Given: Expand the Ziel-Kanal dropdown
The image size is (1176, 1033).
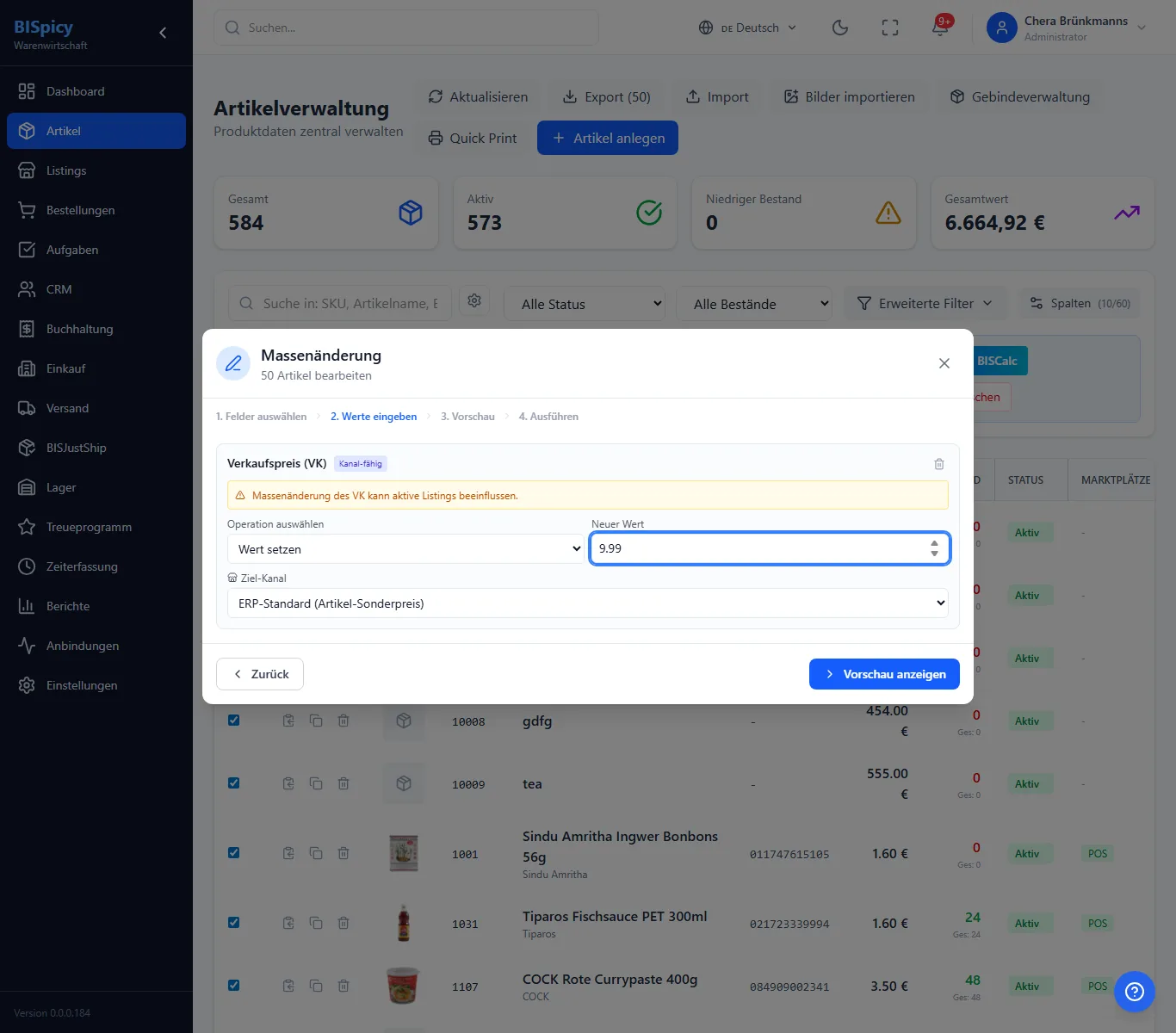Looking at the screenshot, I should pos(588,603).
